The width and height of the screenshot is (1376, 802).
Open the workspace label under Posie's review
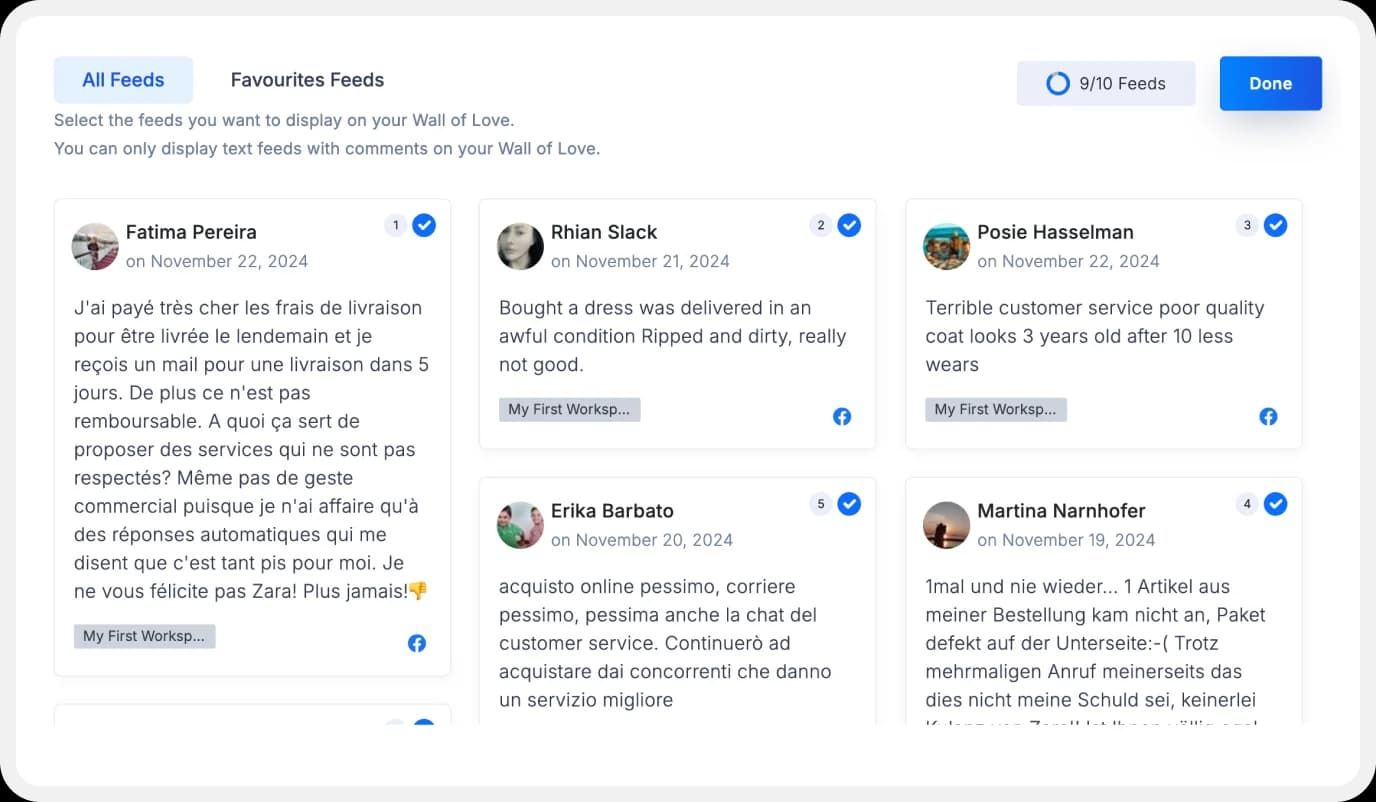(x=996, y=409)
